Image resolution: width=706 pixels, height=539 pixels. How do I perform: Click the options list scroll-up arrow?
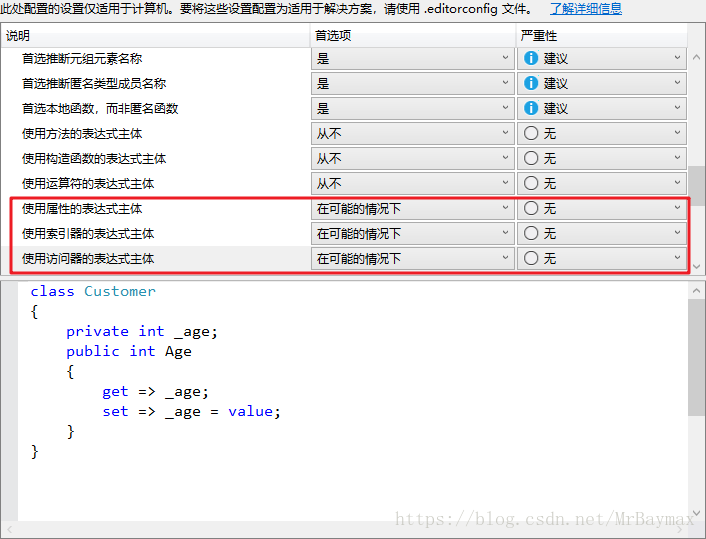(x=697, y=57)
